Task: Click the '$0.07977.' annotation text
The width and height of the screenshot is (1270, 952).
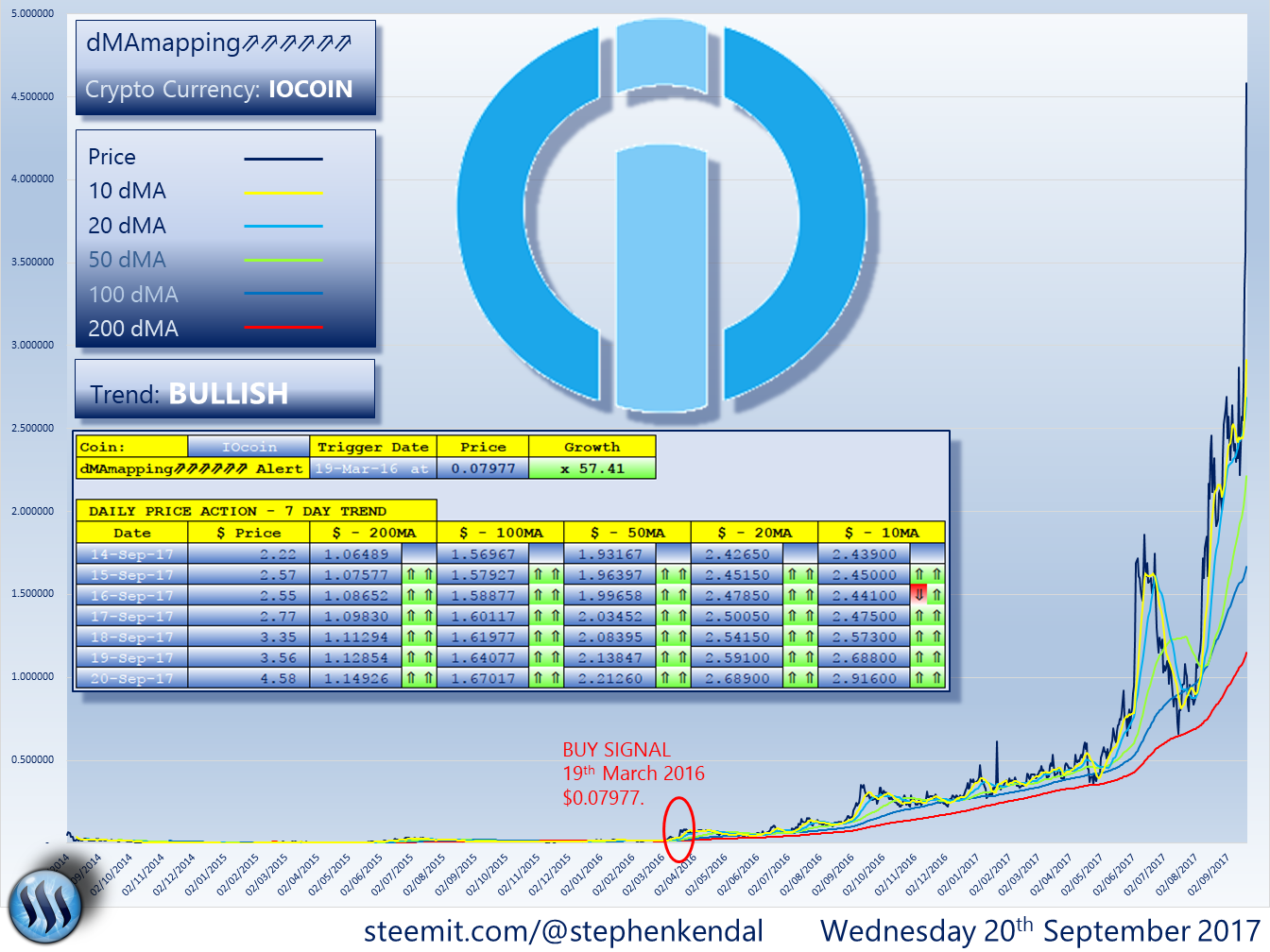Action: pos(603,798)
